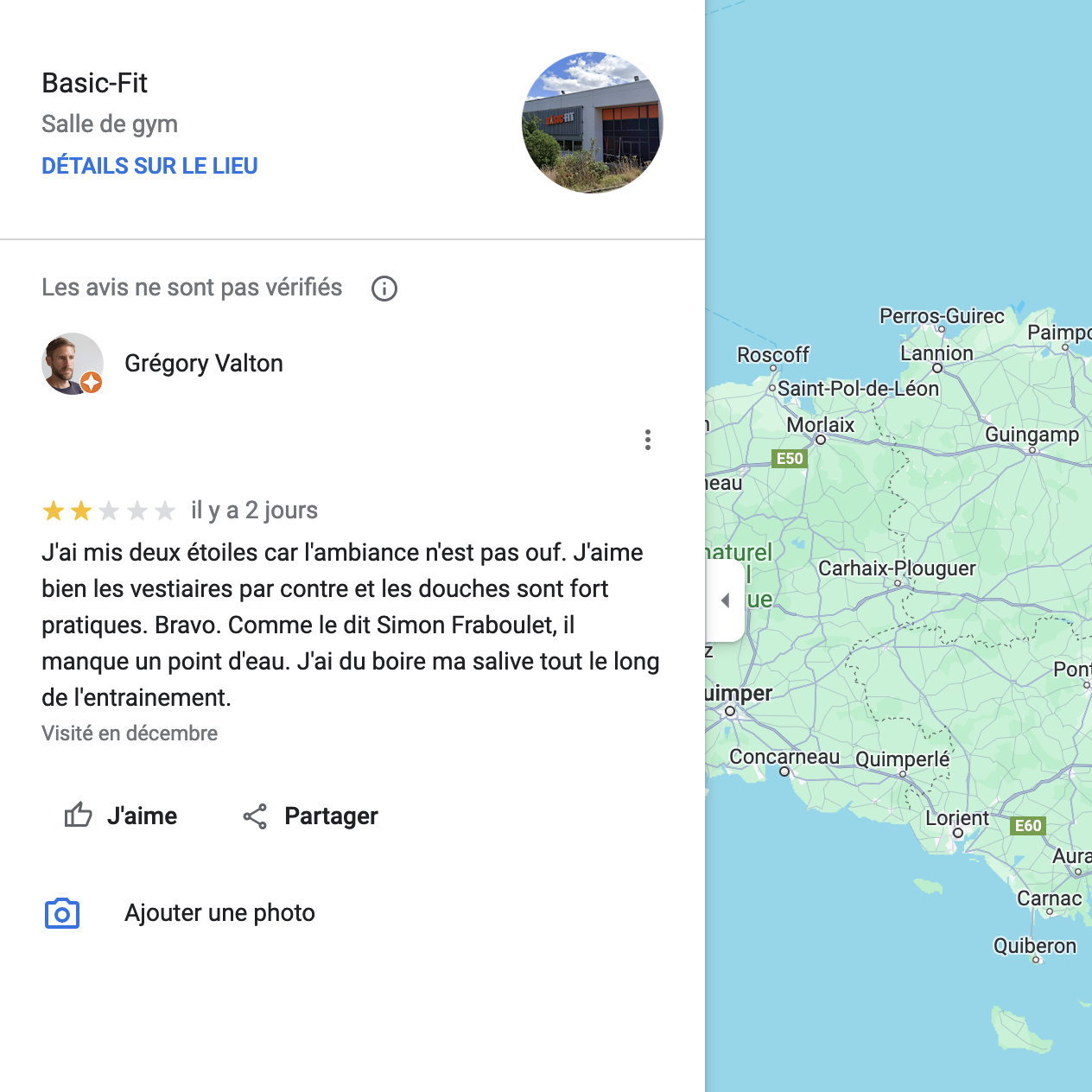Open DÉTAILS SUR LE LIEU link
1092x1092 pixels.
149,166
